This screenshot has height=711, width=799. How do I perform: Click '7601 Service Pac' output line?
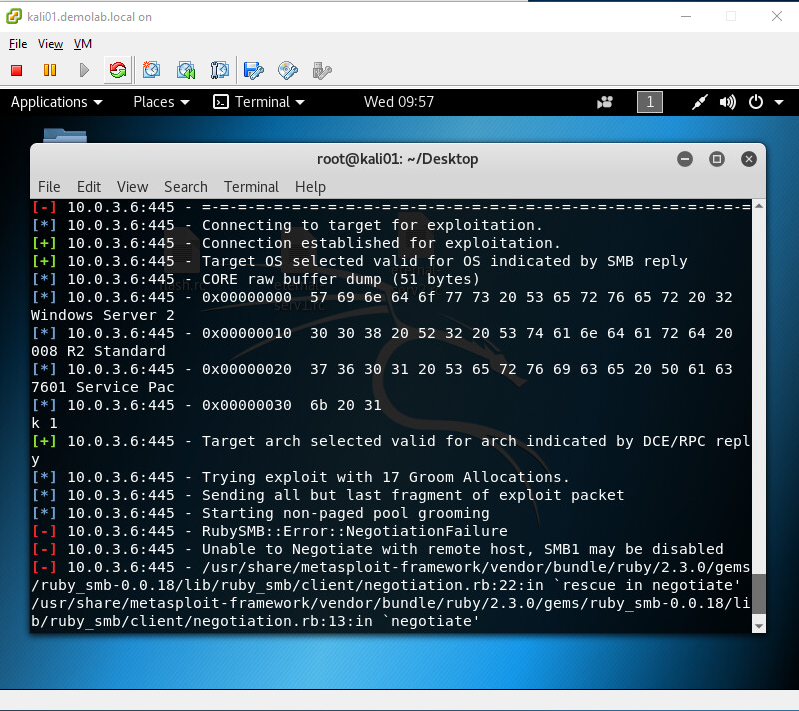[102, 387]
